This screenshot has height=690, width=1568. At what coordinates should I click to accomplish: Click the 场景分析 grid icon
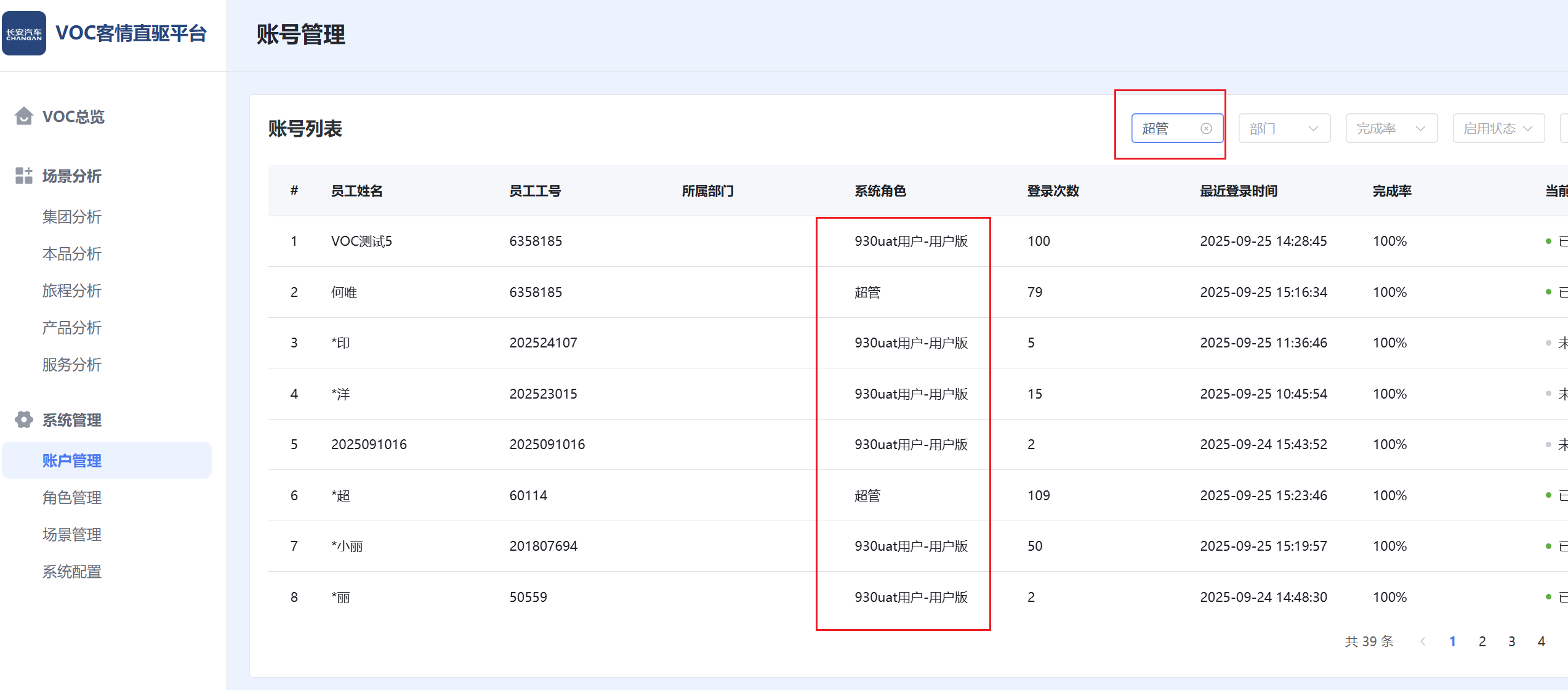24,176
